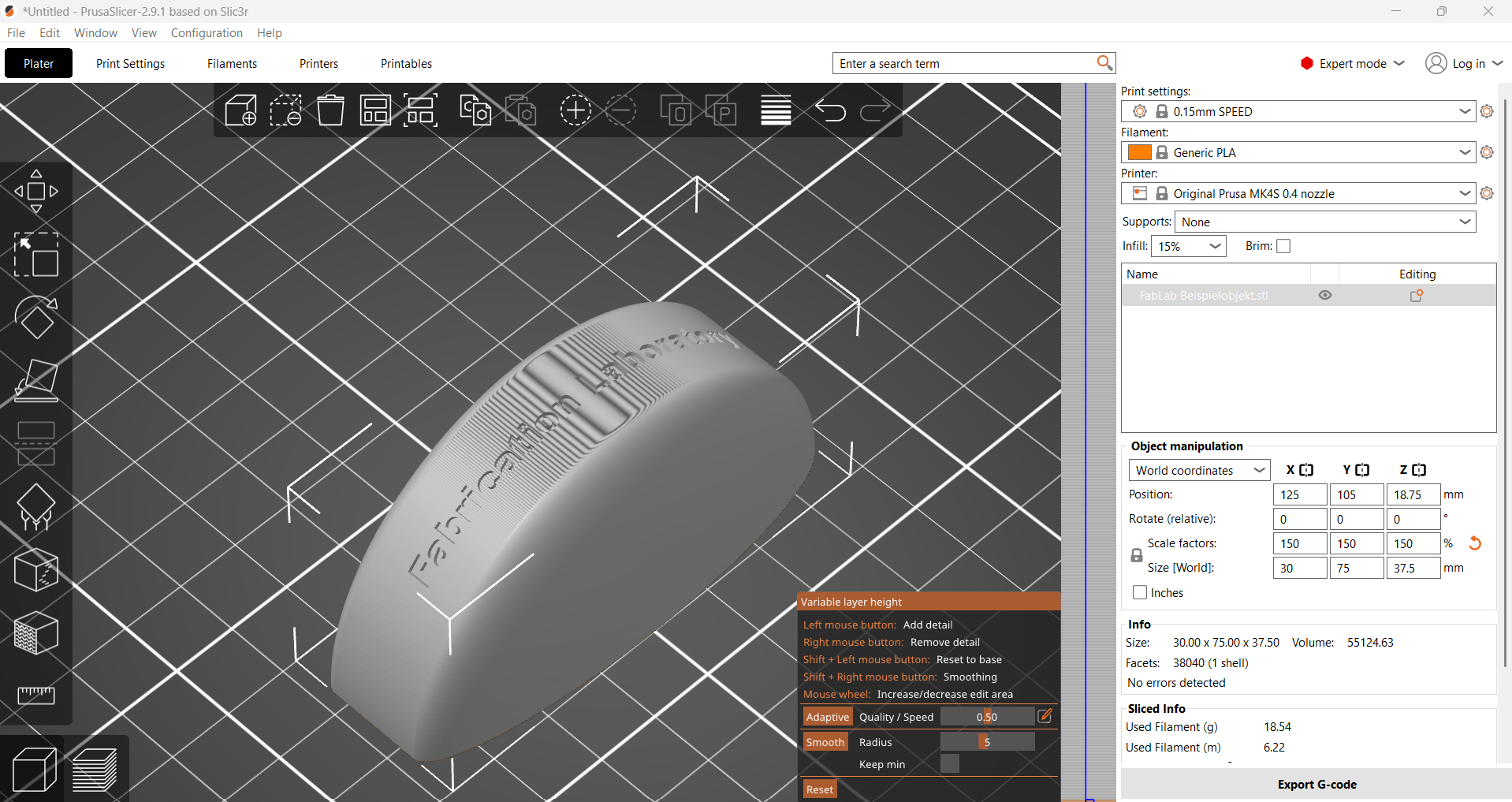Select the Cut tool
Screen dimensions: 1512x802
click(x=36, y=444)
